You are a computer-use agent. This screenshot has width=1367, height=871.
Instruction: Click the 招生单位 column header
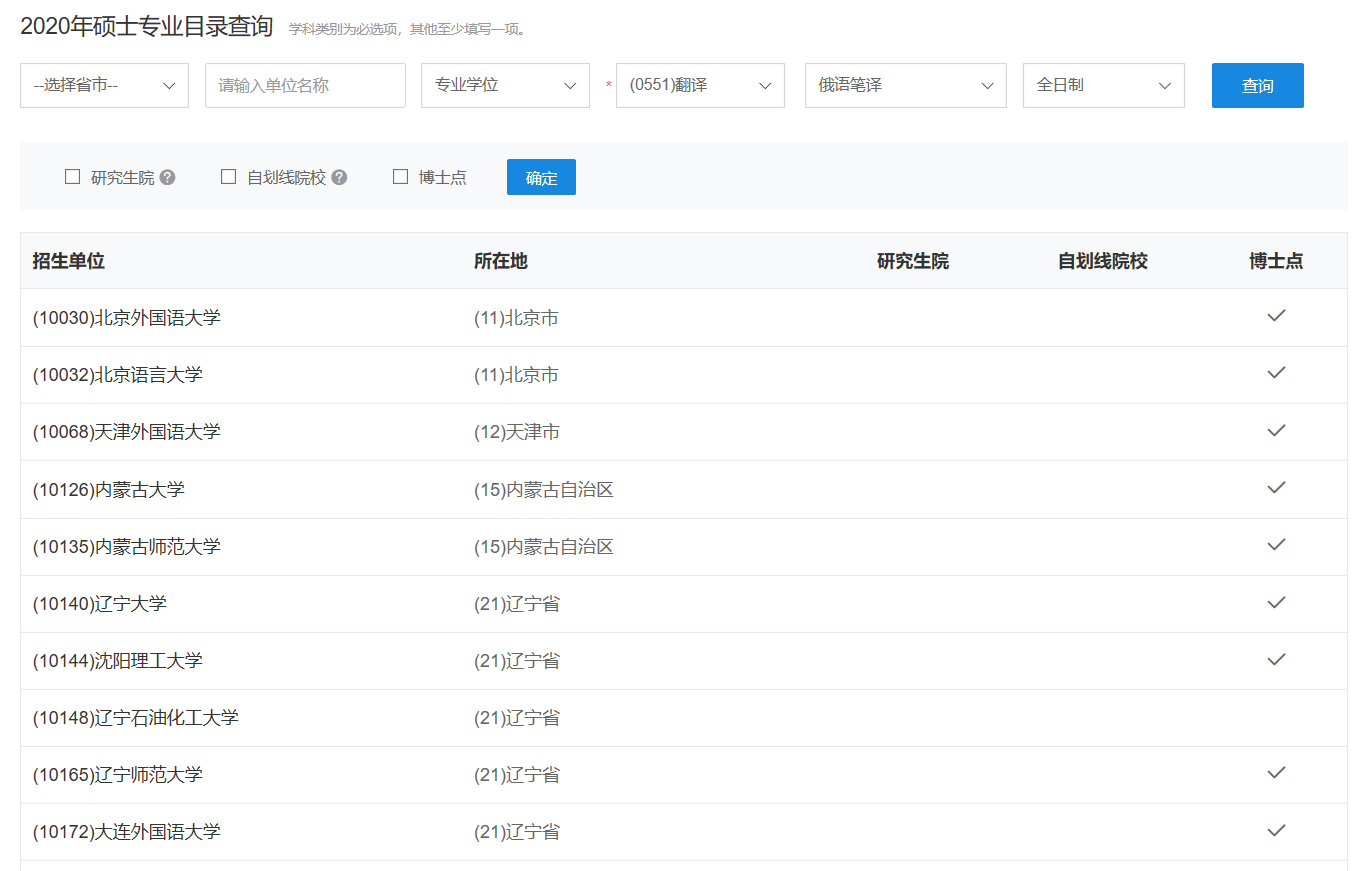pyautogui.click(x=68, y=261)
